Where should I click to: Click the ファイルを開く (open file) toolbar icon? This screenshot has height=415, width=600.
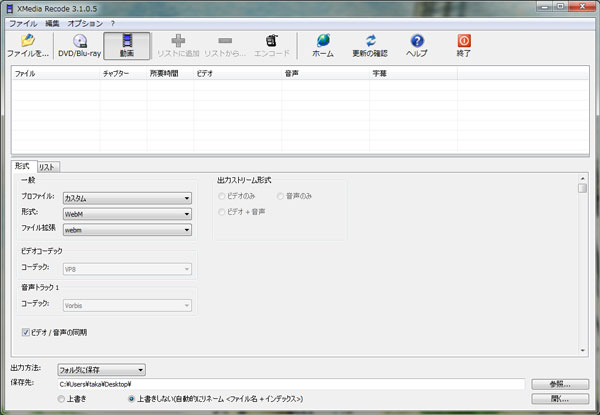tap(27, 45)
